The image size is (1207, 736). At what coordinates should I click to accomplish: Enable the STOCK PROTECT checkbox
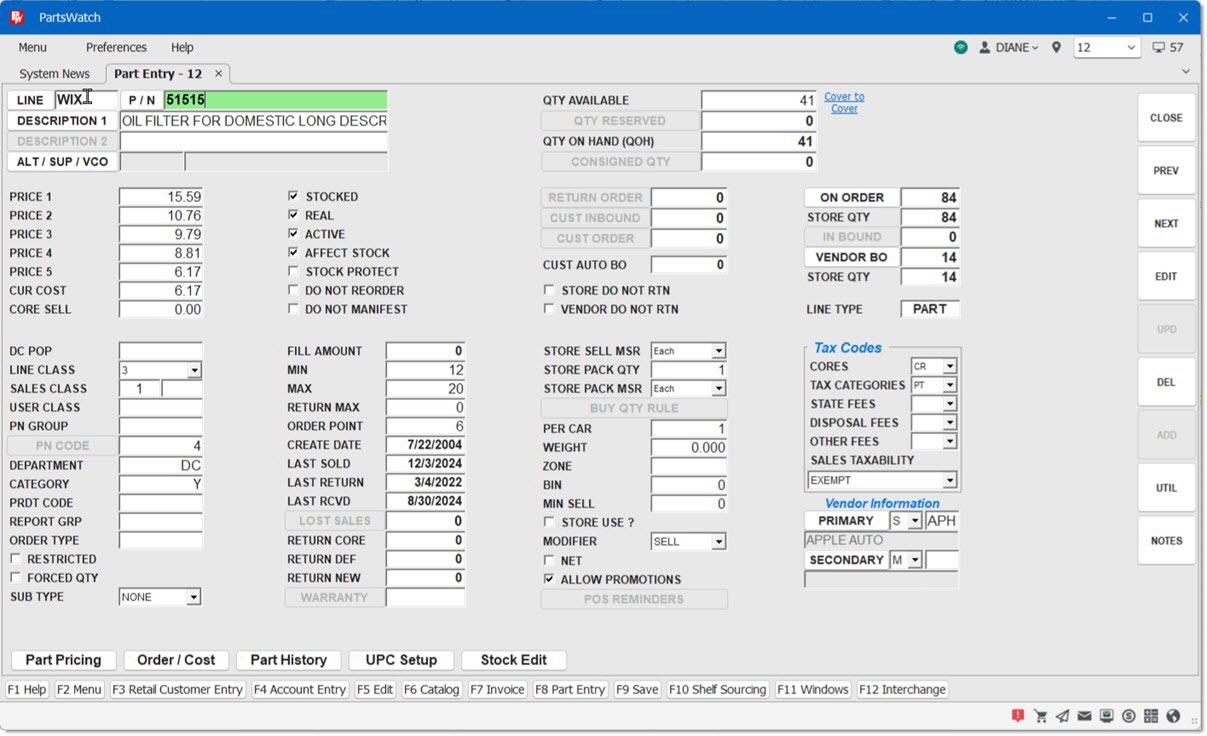(293, 272)
